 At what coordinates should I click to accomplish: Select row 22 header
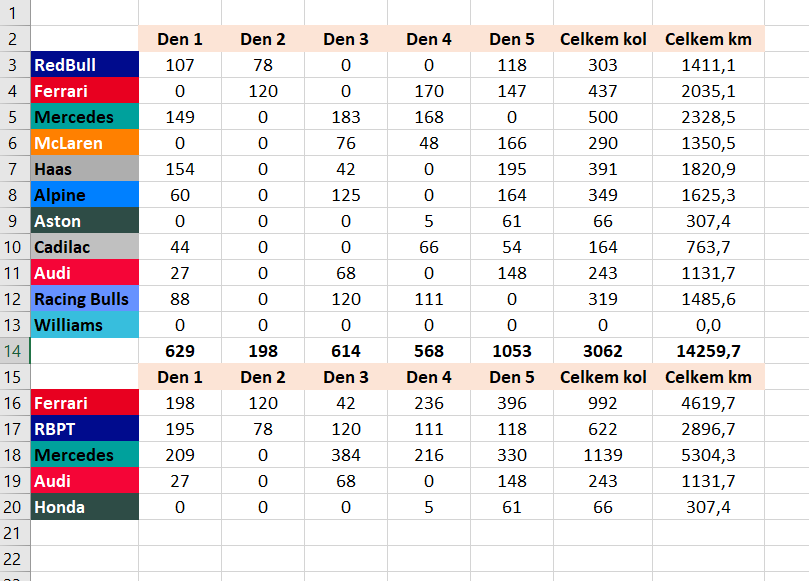pyautogui.click(x=15, y=559)
